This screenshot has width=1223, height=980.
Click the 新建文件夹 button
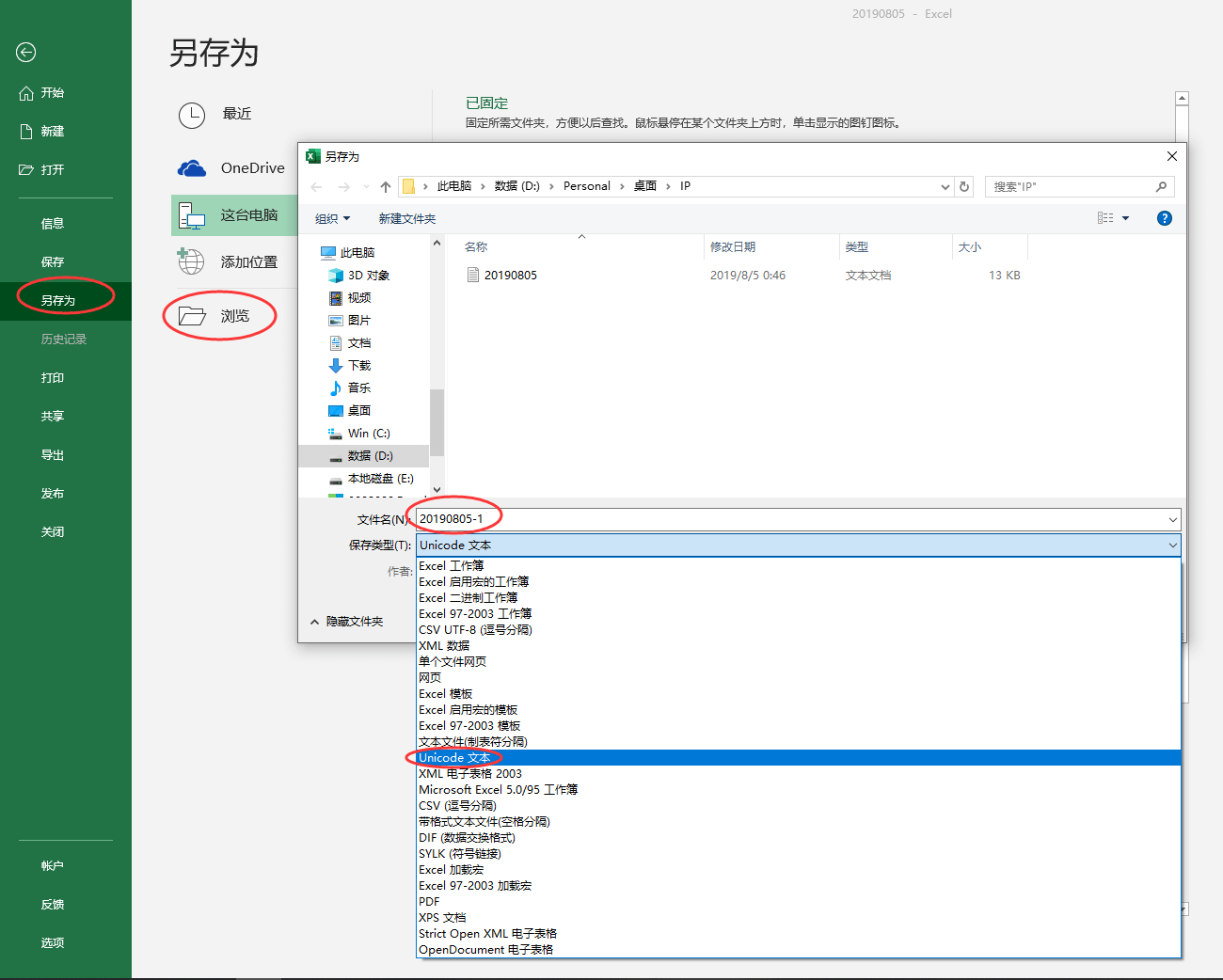[x=406, y=219]
